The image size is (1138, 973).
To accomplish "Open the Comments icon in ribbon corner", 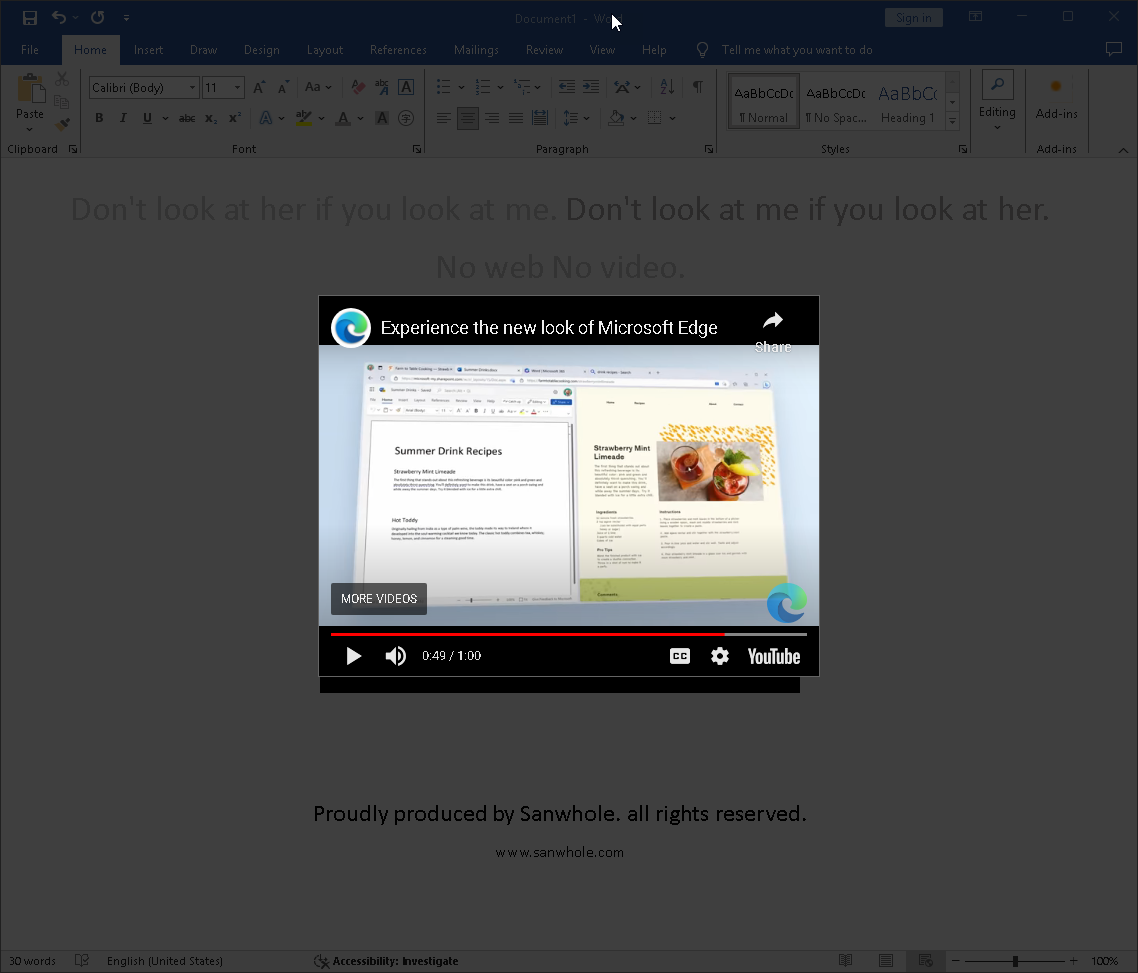I will point(1113,49).
